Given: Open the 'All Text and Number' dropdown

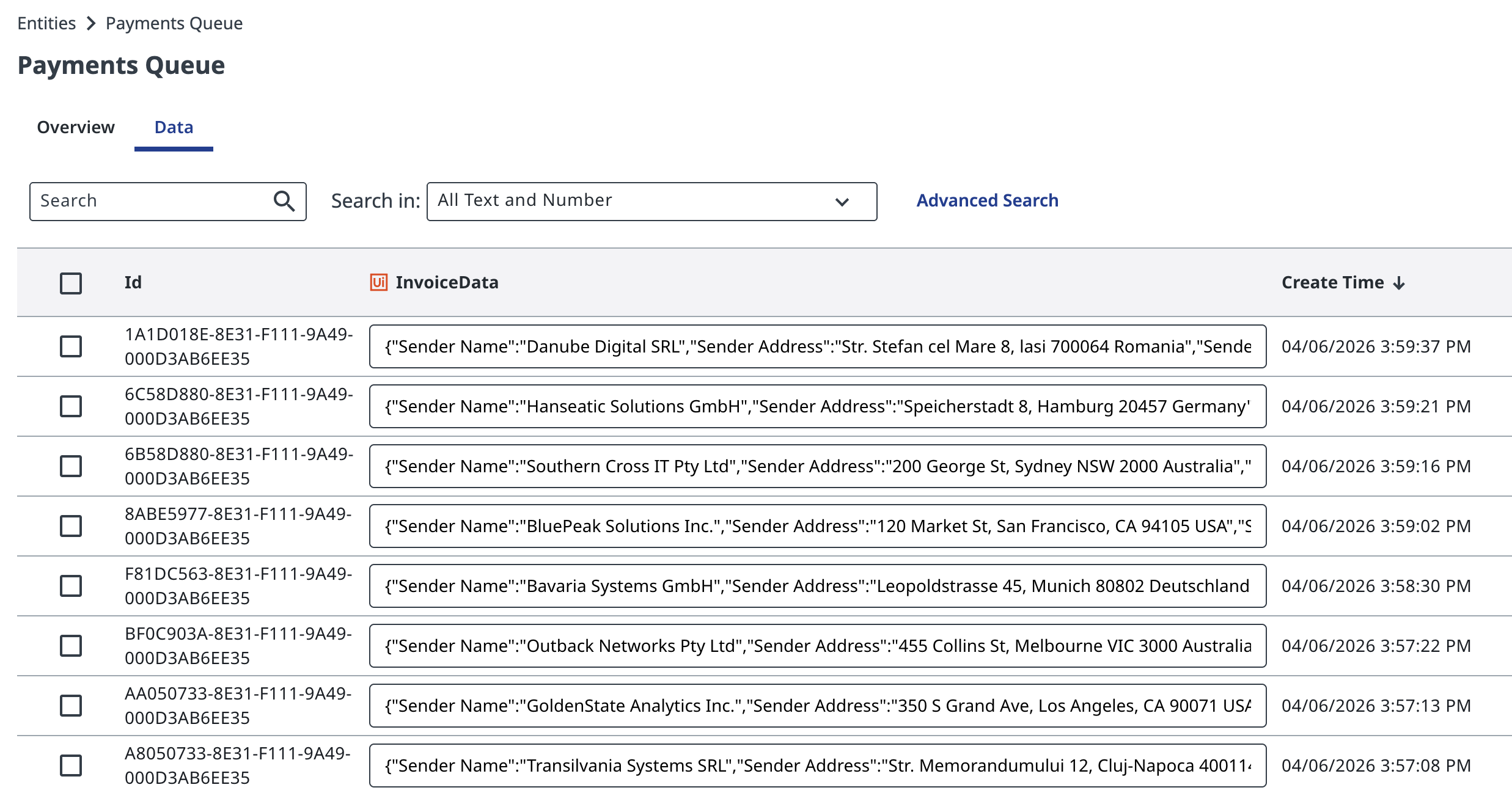Looking at the screenshot, I should (651, 201).
